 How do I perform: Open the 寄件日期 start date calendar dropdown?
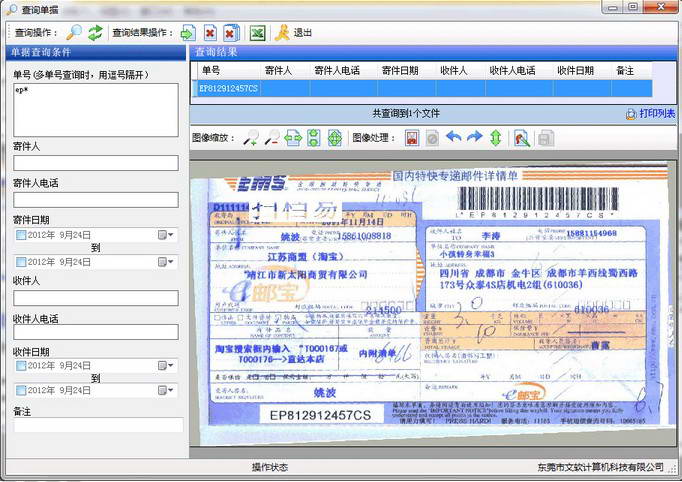(x=165, y=235)
